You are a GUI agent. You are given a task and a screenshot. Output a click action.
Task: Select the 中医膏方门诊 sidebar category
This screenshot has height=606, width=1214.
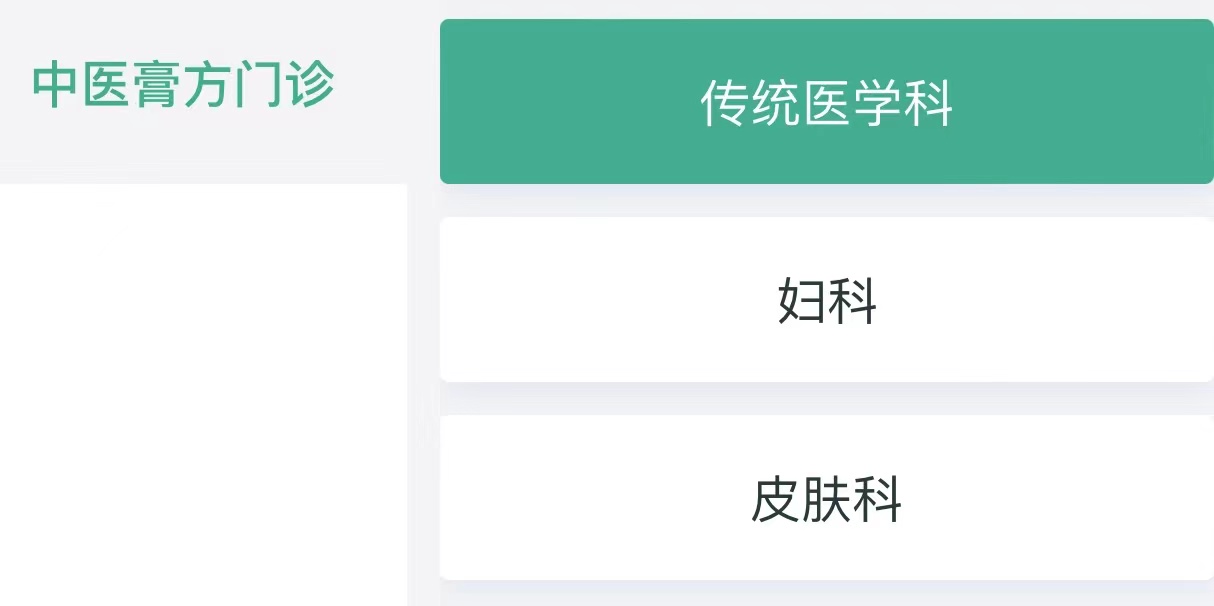(184, 86)
